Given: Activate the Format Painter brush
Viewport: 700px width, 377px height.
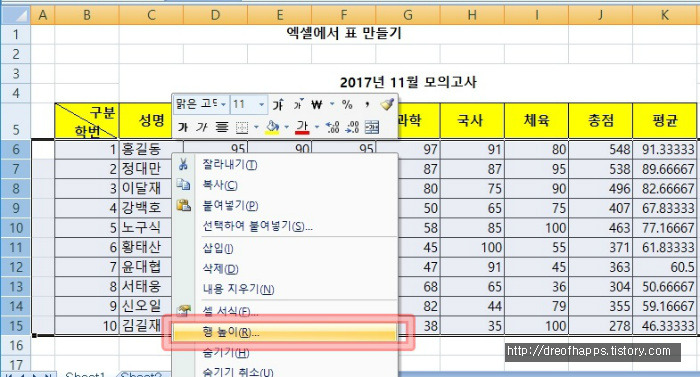Looking at the screenshot, I should [387, 105].
